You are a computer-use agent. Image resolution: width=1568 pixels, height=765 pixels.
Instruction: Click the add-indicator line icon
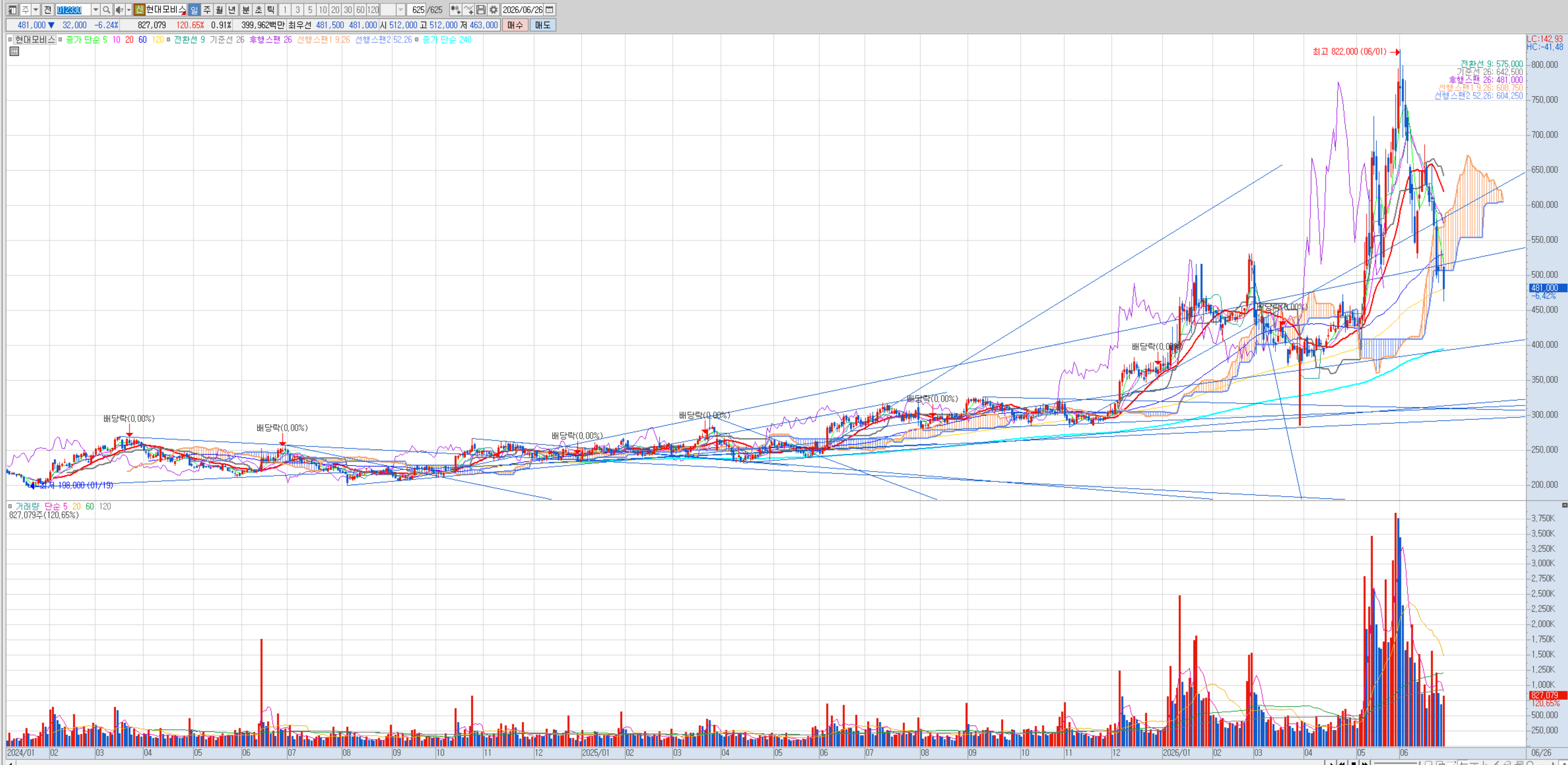468,10
